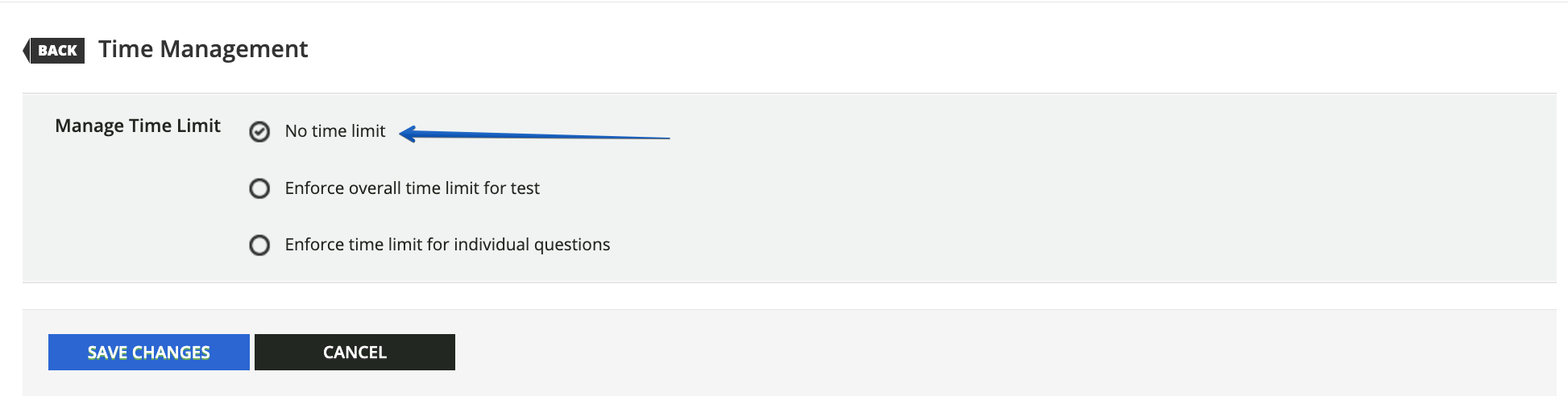Click the SAVE CHANGES button
The height and width of the screenshot is (417, 1568).
[149, 352]
